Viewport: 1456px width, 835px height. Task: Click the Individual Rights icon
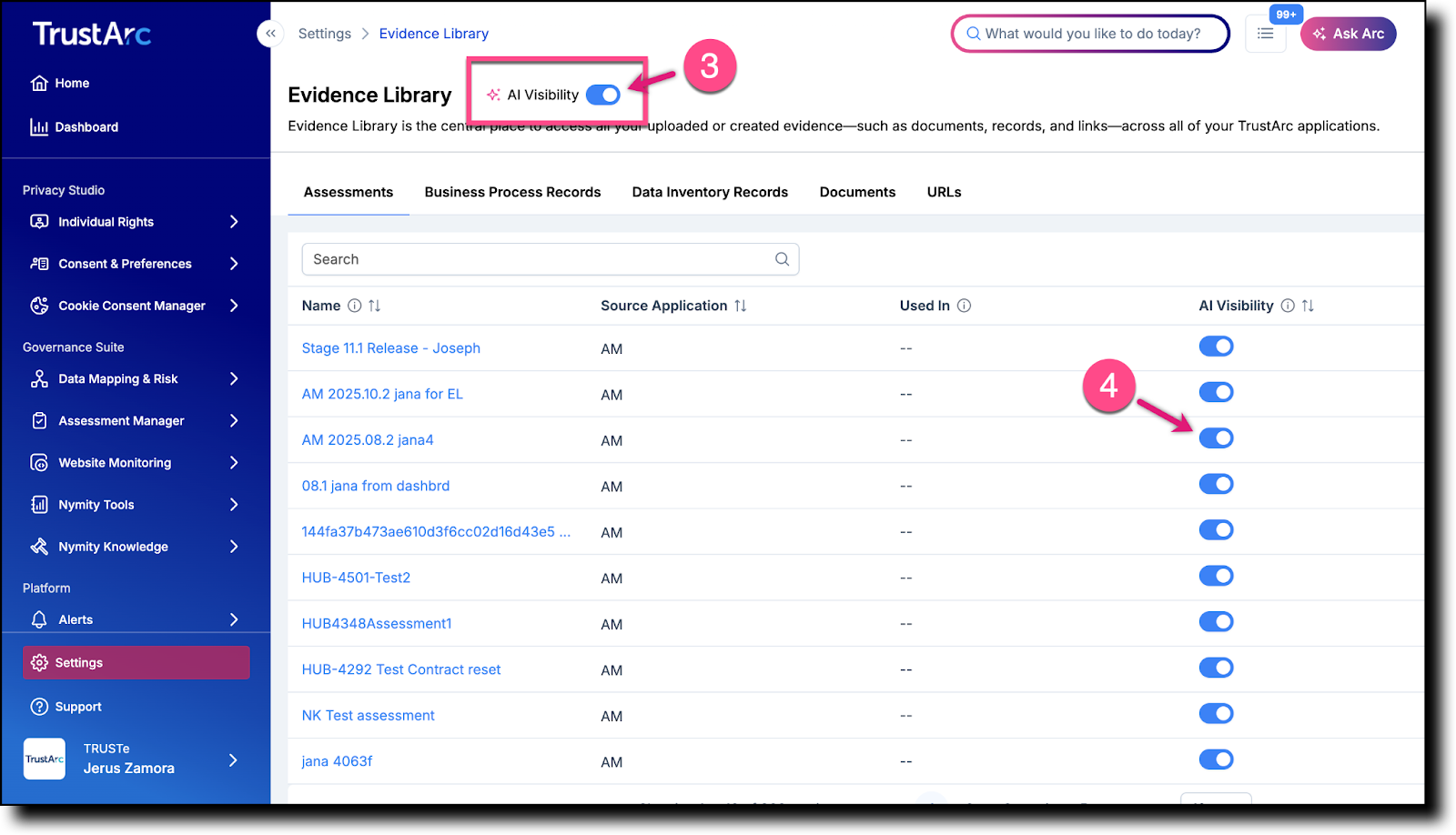tap(39, 221)
